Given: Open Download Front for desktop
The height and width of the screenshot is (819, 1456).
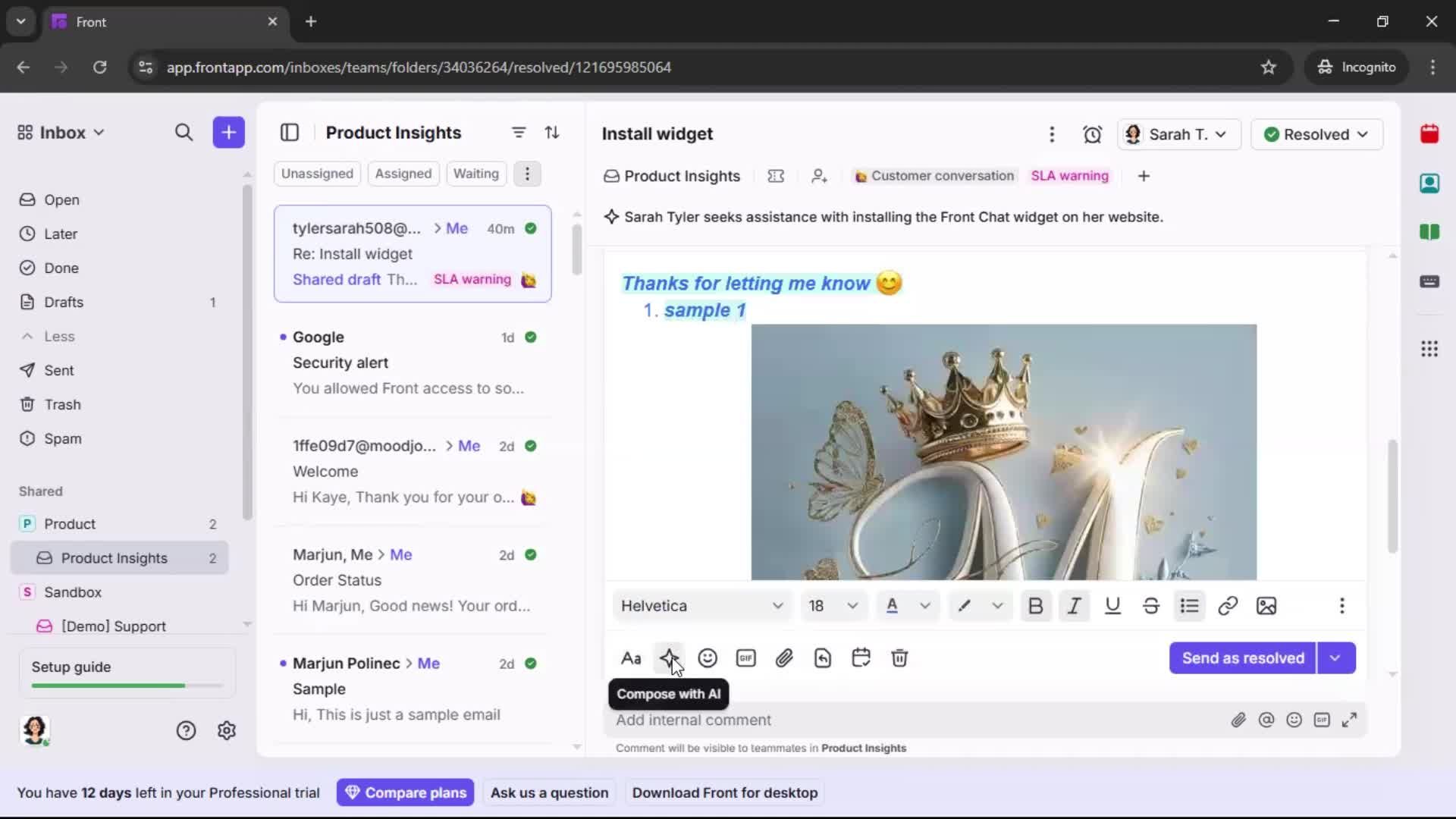Looking at the screenshot, I should click(724, 792).
